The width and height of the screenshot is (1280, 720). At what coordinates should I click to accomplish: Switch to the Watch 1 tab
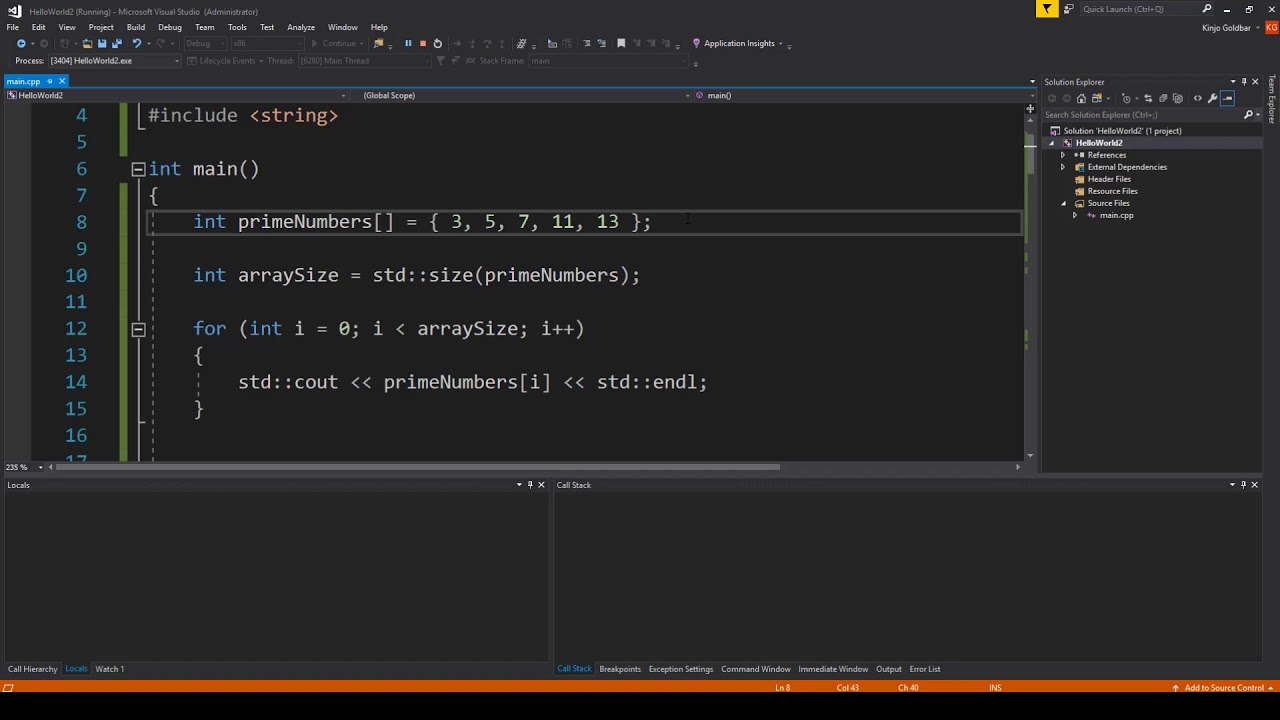(x=110, y=669)
